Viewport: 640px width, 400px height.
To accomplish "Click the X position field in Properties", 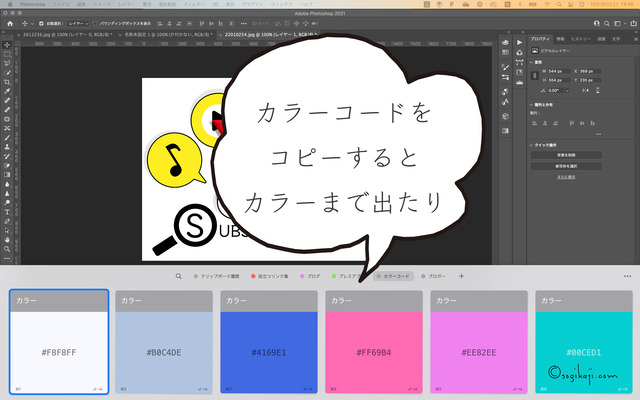I will (591, 71).
